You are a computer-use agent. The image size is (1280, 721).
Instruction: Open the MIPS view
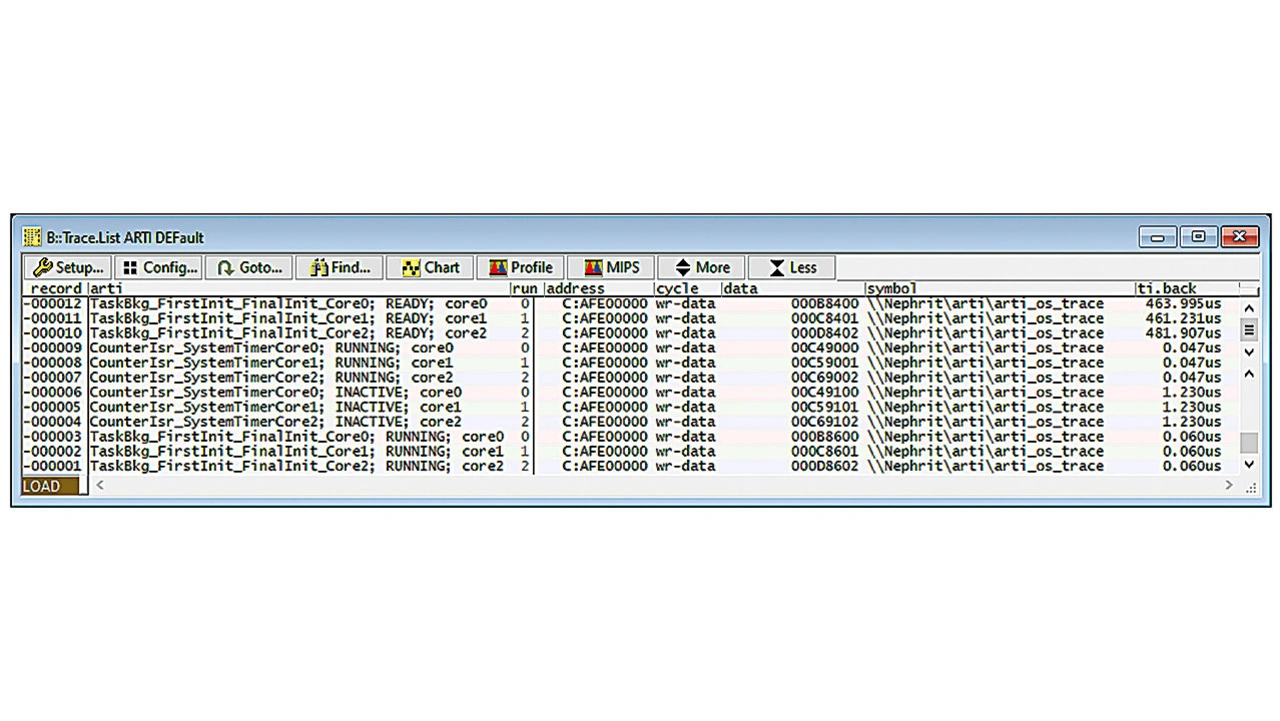pyautogui.click(x=611, y=268)
